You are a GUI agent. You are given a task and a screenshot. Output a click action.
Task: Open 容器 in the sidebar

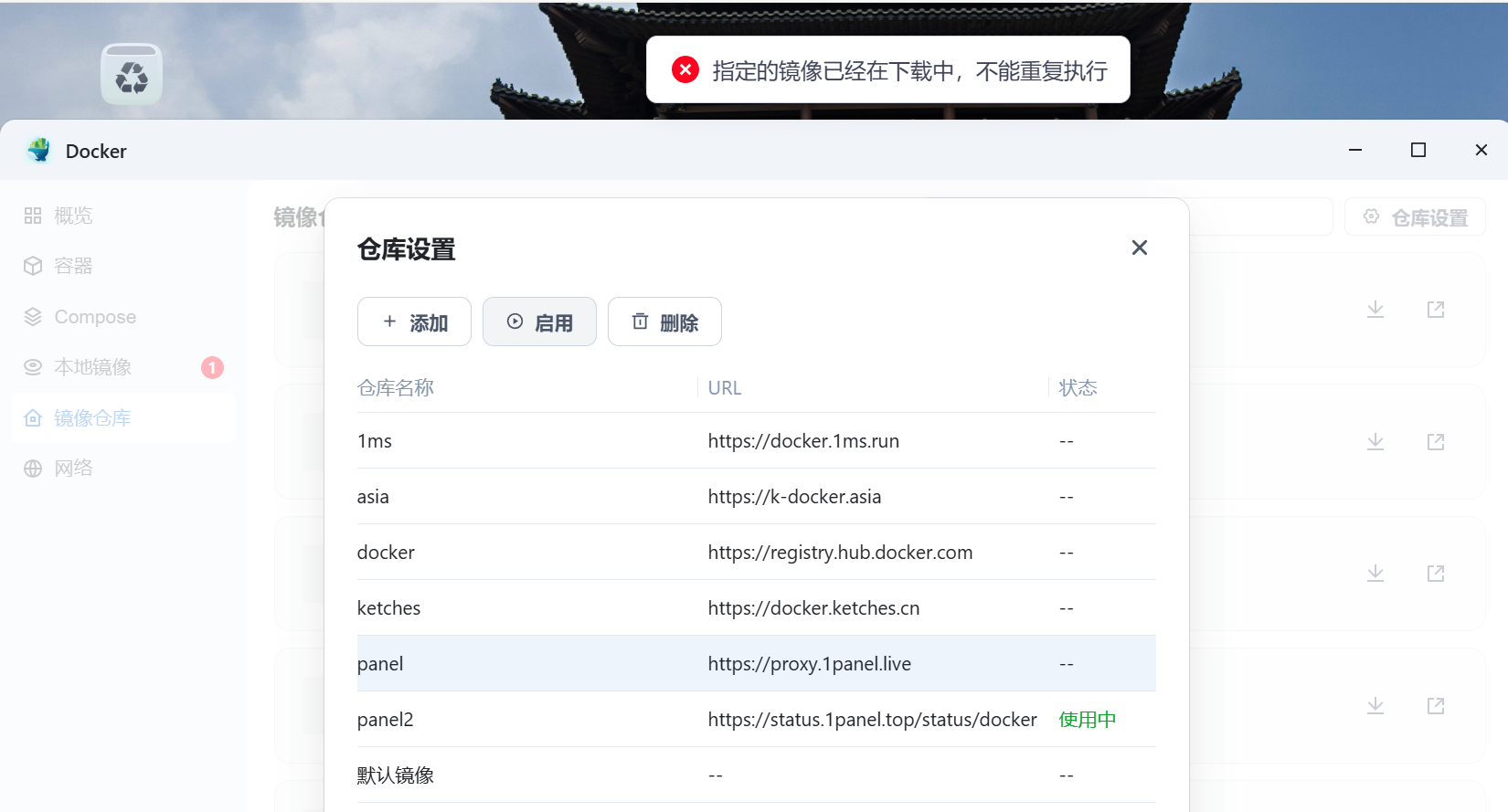122,266
